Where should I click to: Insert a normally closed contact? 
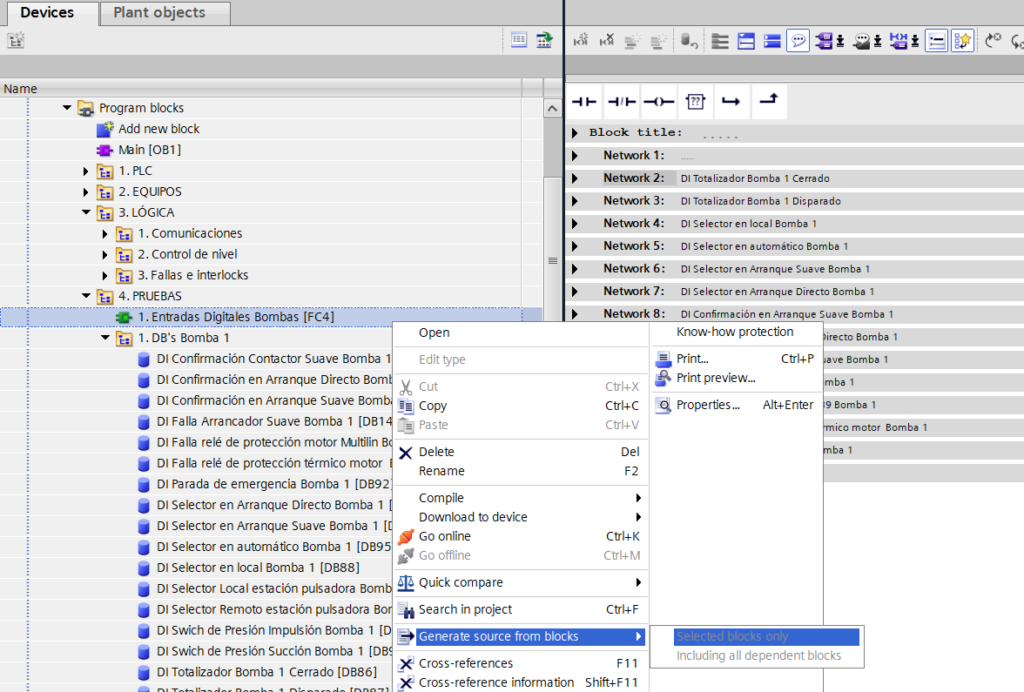(621, 101)
